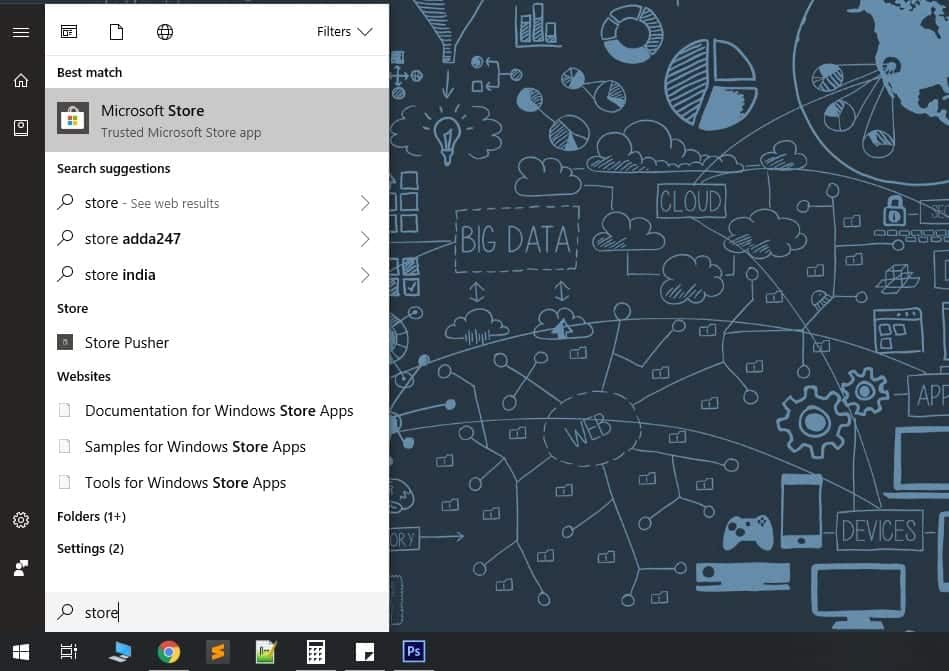The height and width of the screenshot is (671, 949).
Task: Open the Filters dropdown
Action: 344,31
